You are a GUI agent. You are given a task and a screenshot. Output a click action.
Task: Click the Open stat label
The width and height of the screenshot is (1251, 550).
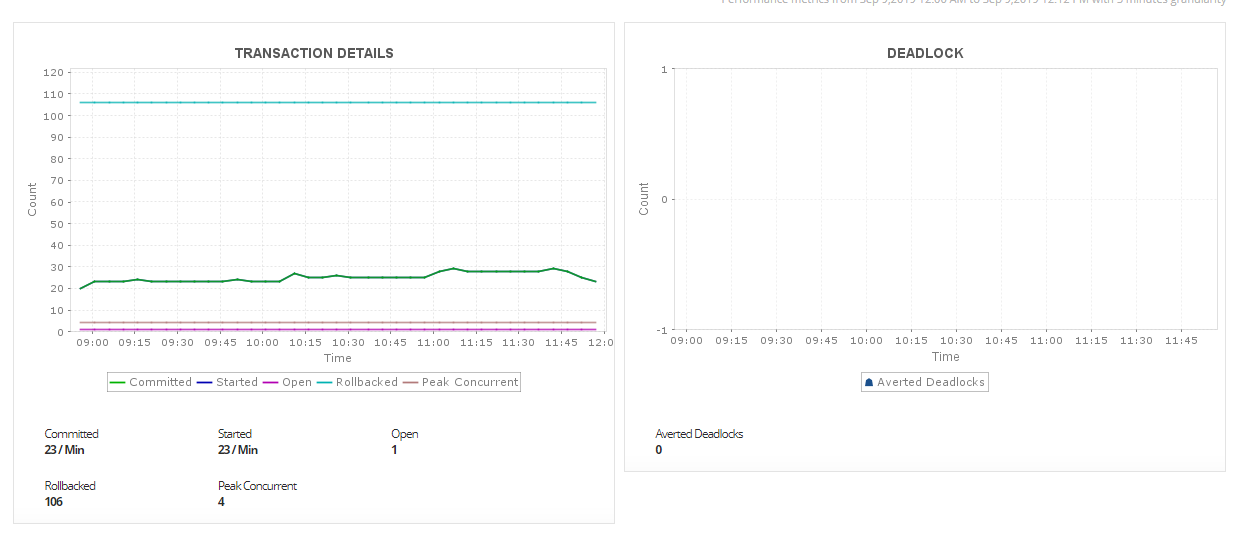pos(404,434)
